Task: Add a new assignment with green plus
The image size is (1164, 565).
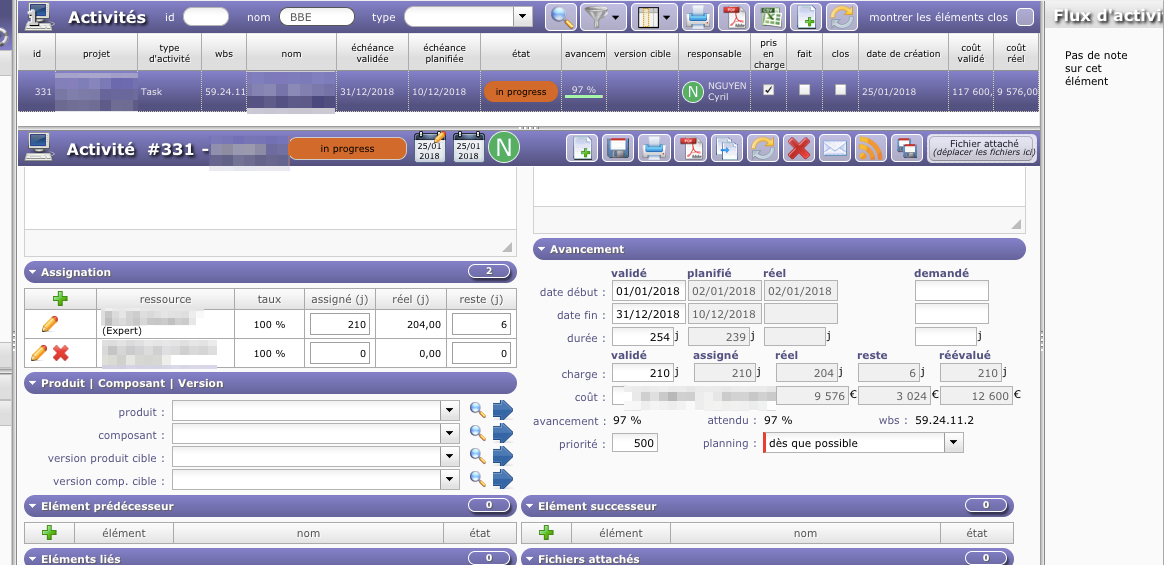Action: 60,299
